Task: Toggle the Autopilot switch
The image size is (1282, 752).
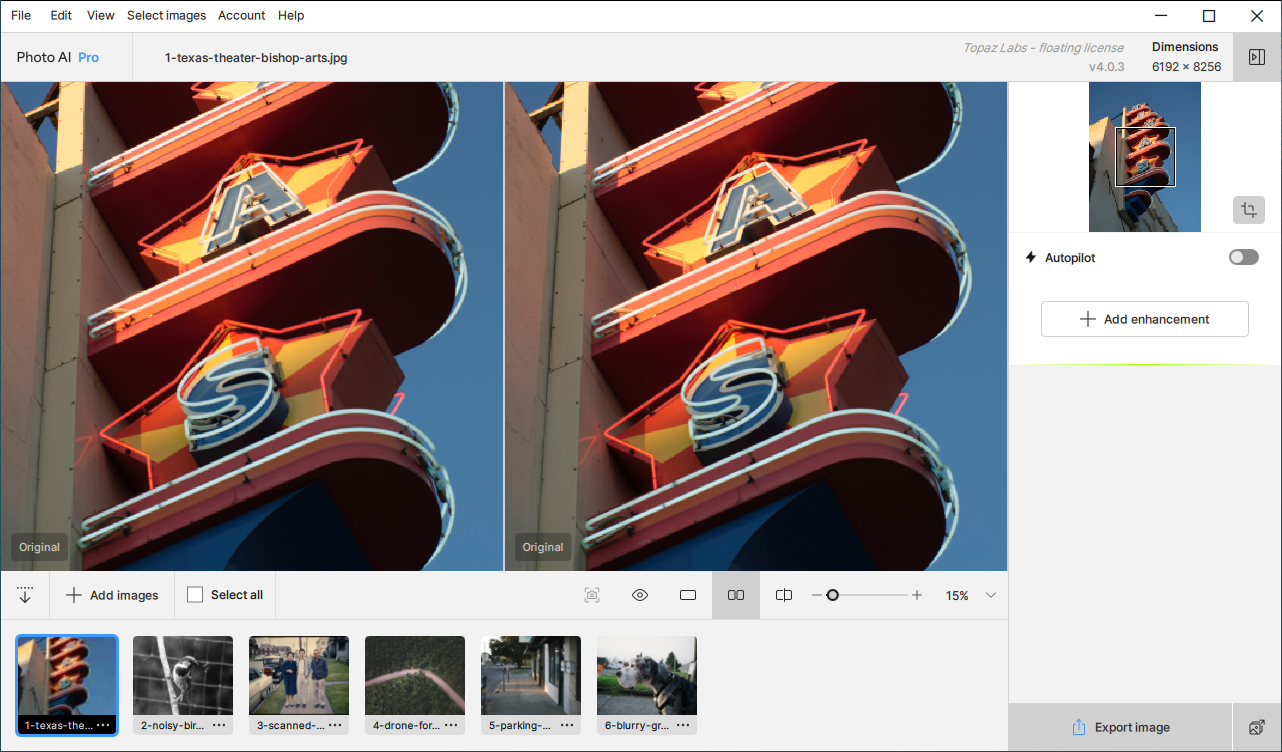Action: pyautogui.click(x=1243, y=257)
